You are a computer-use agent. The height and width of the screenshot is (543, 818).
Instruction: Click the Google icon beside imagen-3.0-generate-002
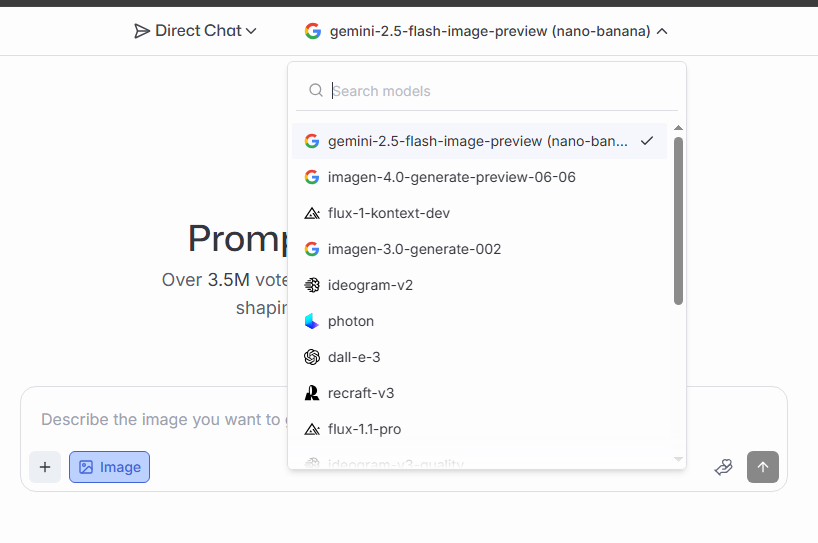tap(312, 249)
